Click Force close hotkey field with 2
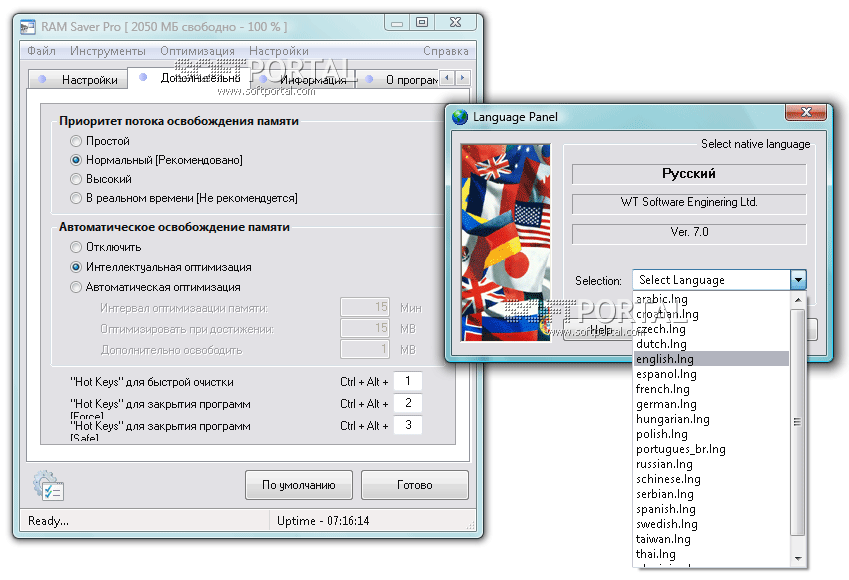 coord(408,403)
